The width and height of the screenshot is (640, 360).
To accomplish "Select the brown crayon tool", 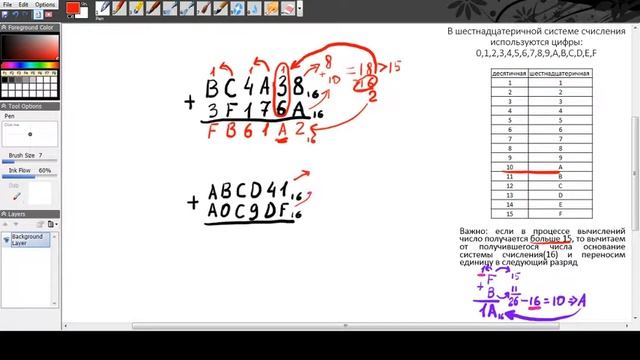I will [153, 9].
